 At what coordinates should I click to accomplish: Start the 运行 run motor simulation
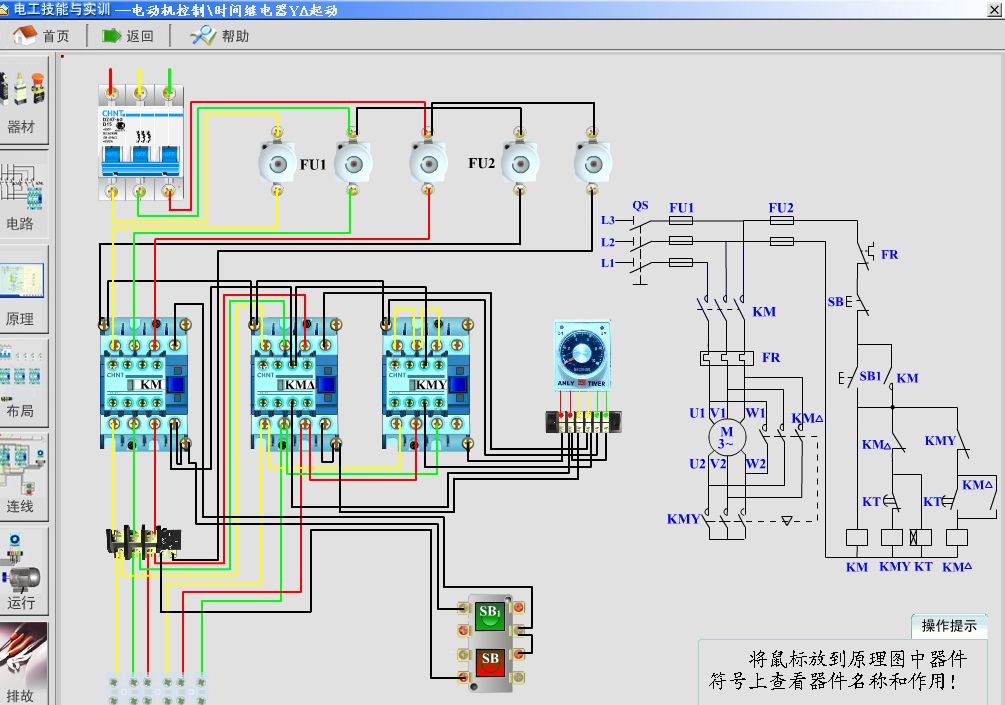22,576
